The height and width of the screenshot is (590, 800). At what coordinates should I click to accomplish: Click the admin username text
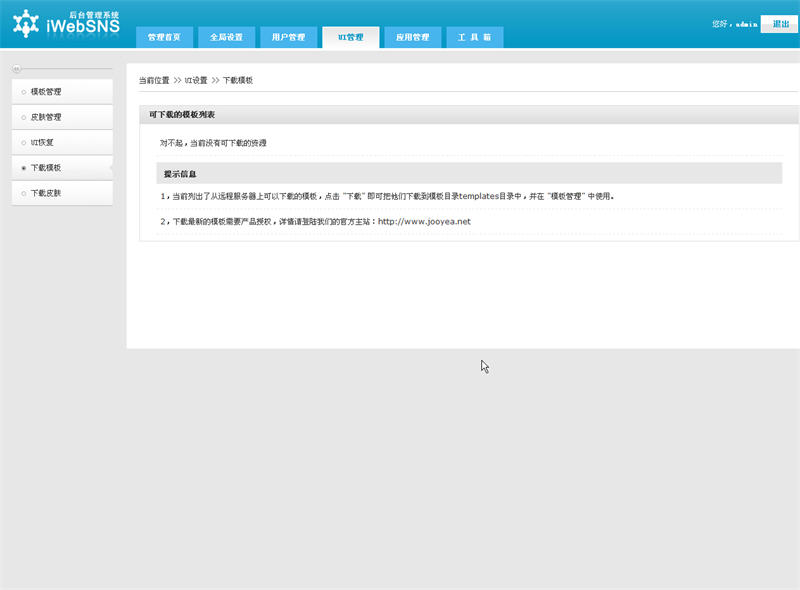746,24
